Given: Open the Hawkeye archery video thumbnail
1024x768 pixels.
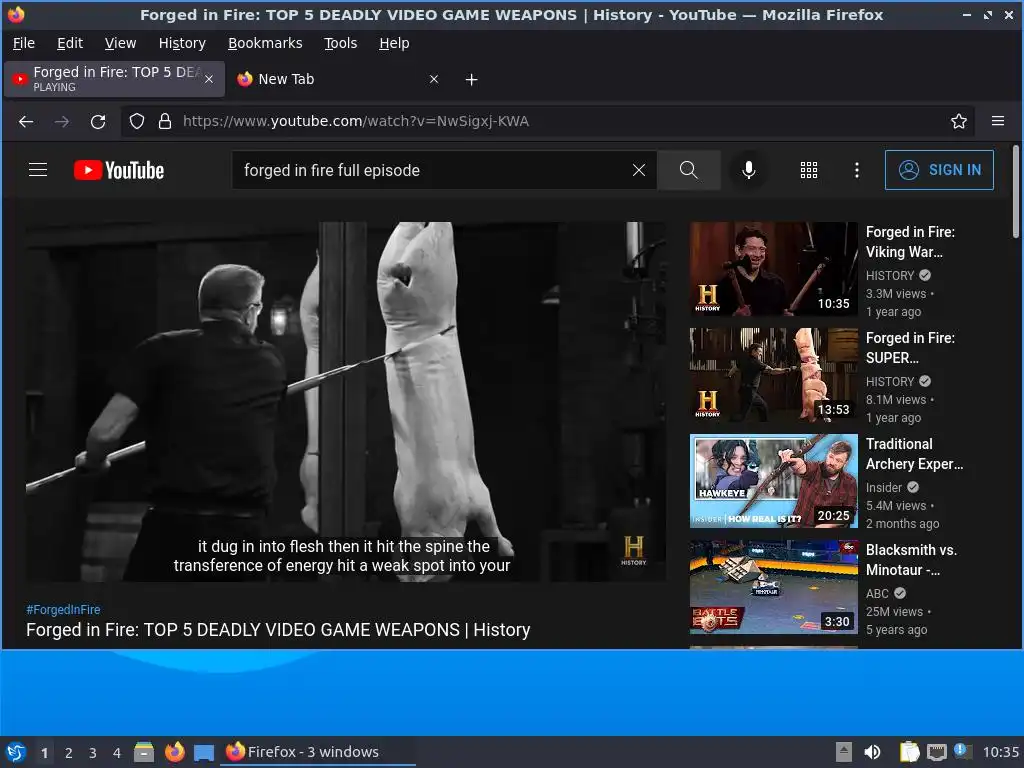Looking at the screenshot, I should point(774,481).
